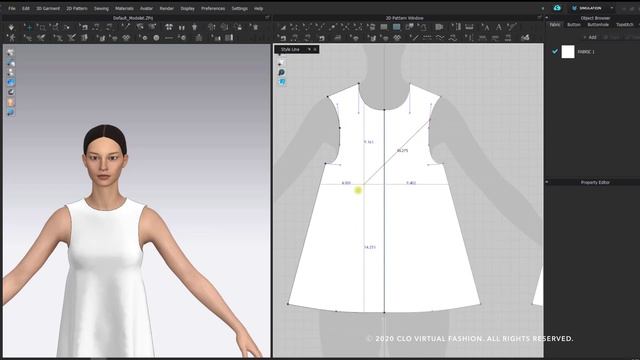Open the Edit menu
This screenshot has width=640, height=360.
click(26, 8)
